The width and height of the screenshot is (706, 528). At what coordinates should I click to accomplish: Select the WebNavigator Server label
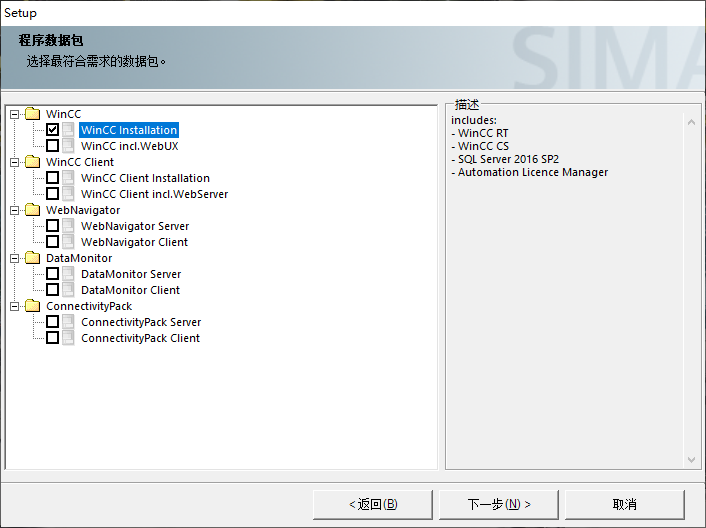point(135,226)
